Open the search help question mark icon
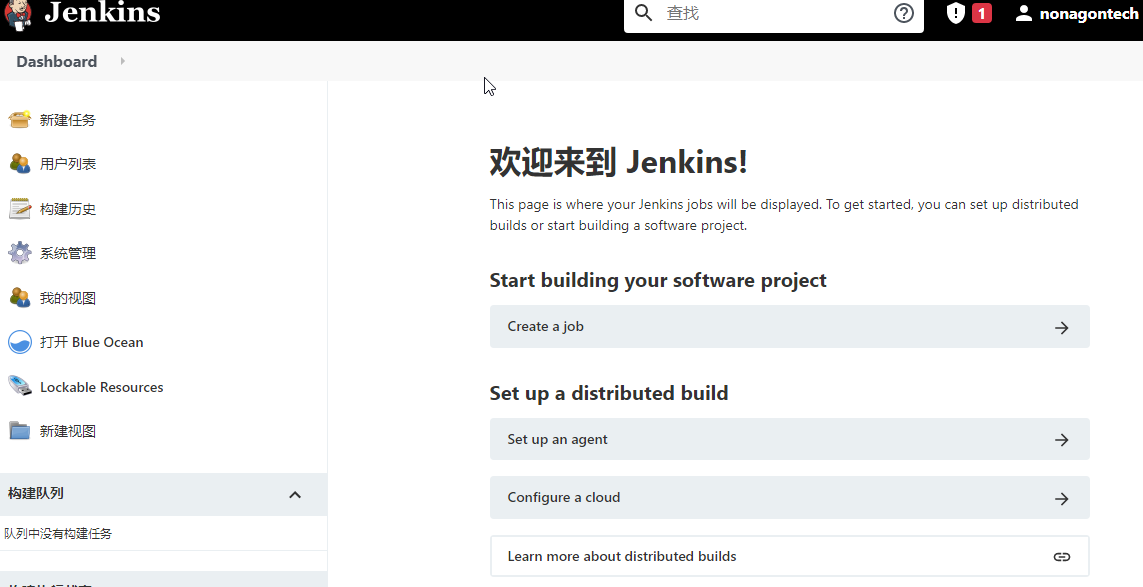 (x=904, y=13)
